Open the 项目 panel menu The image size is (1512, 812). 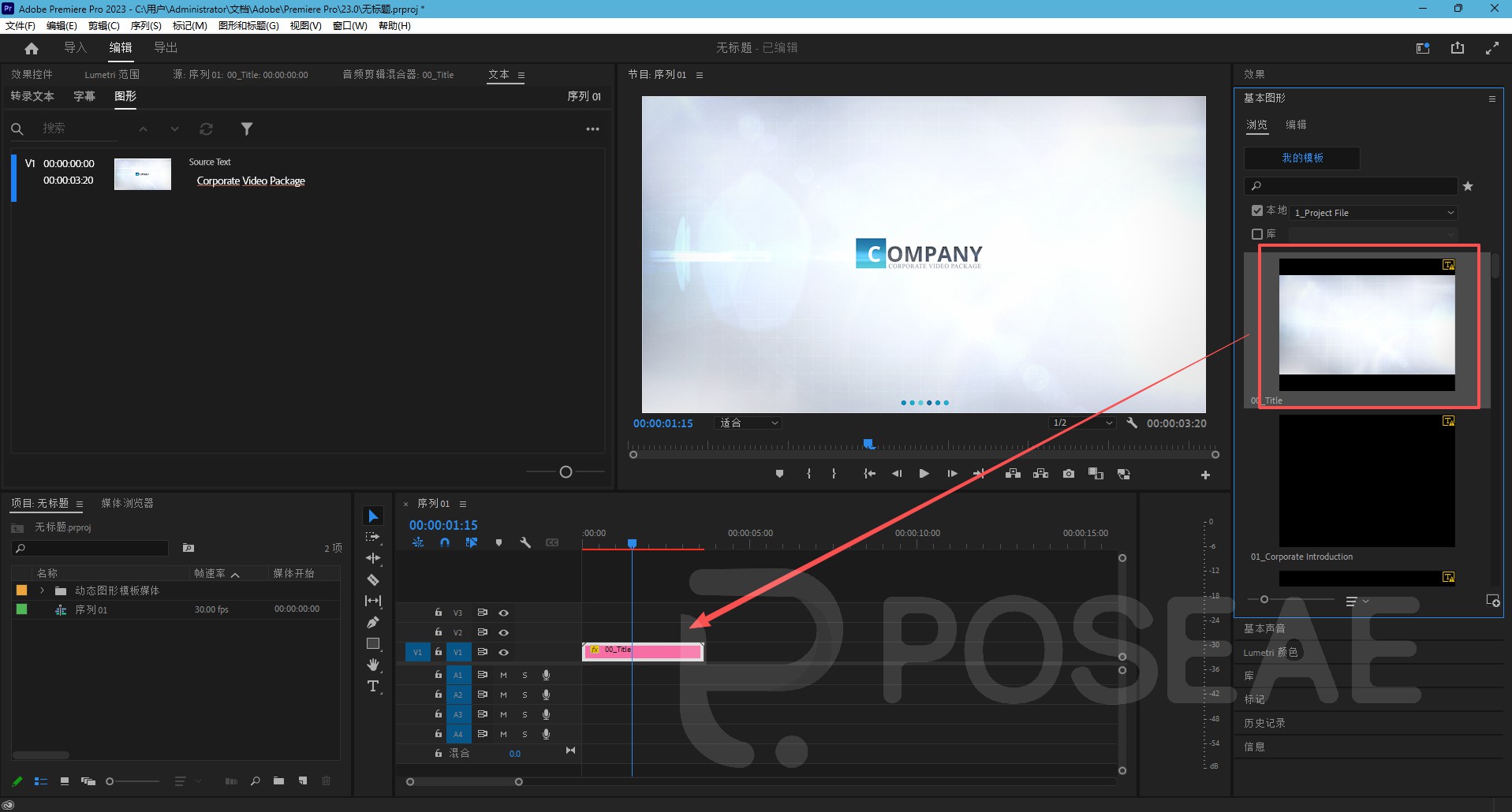tap(80, 504)
